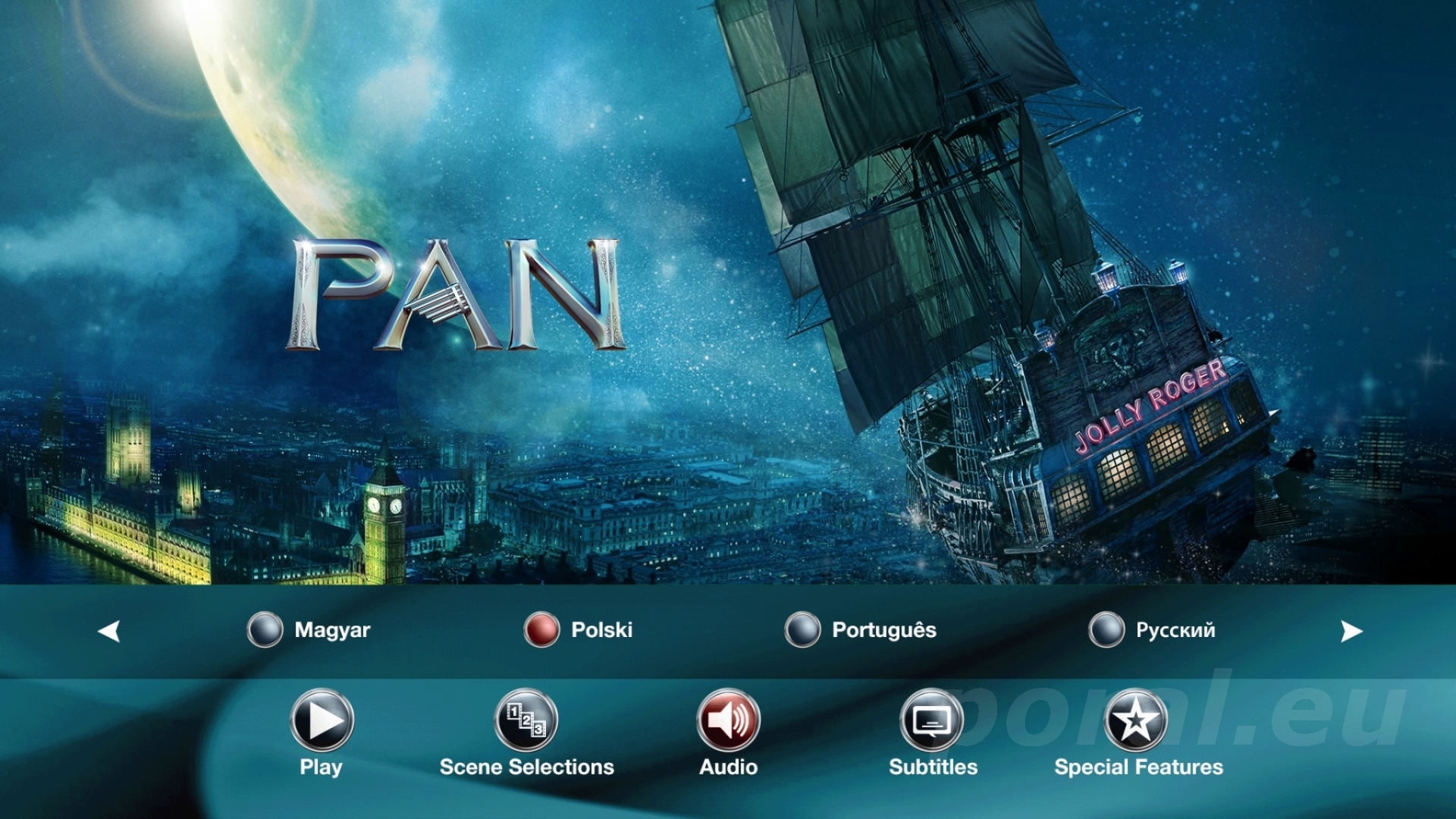This screenshot has height=819, width=1456.
Task: Click the Русский language text
Action: (1175, 630)
